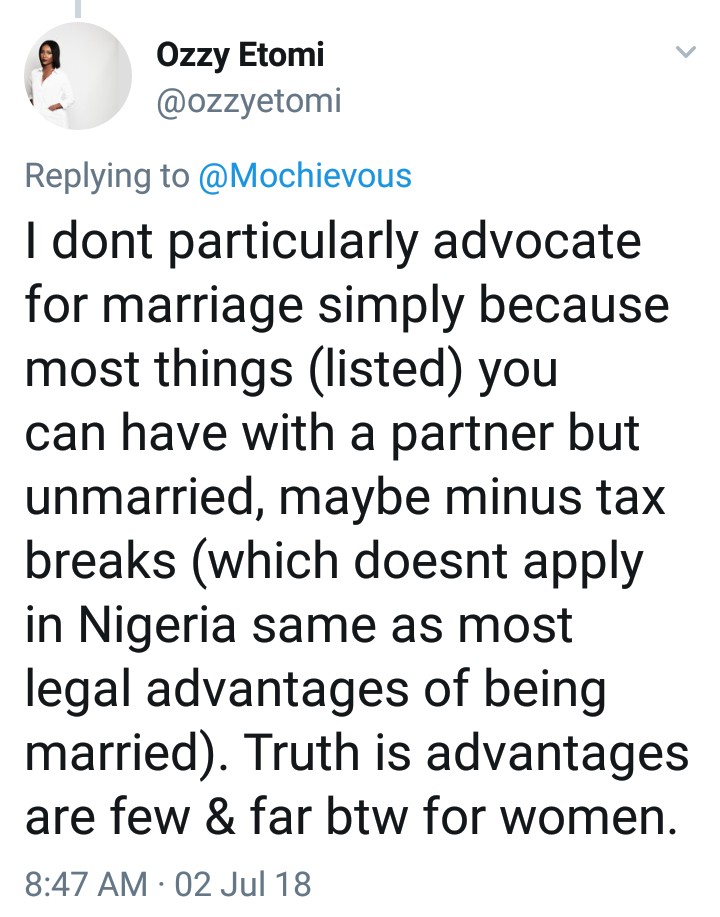Click the 02 Jul 18 date
The image size is (720, 917).
(243, 884)
